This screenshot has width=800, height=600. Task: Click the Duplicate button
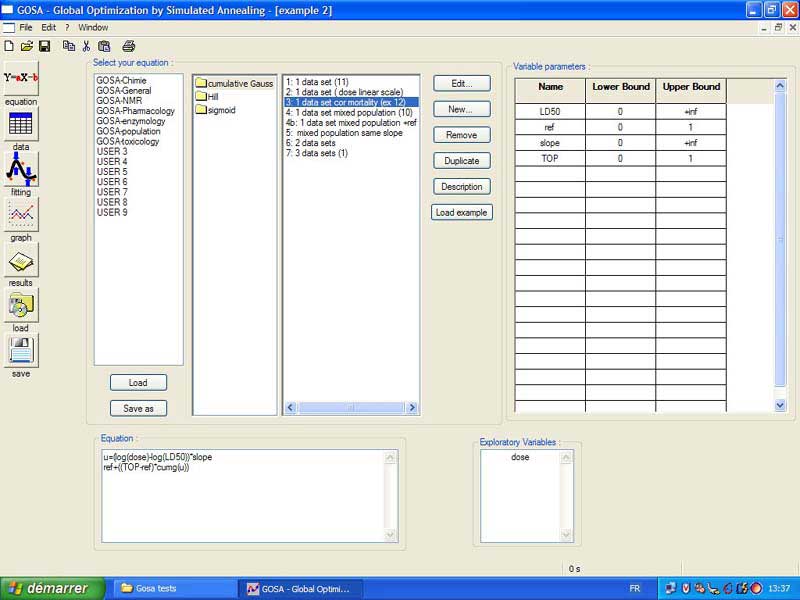point(462,161)
